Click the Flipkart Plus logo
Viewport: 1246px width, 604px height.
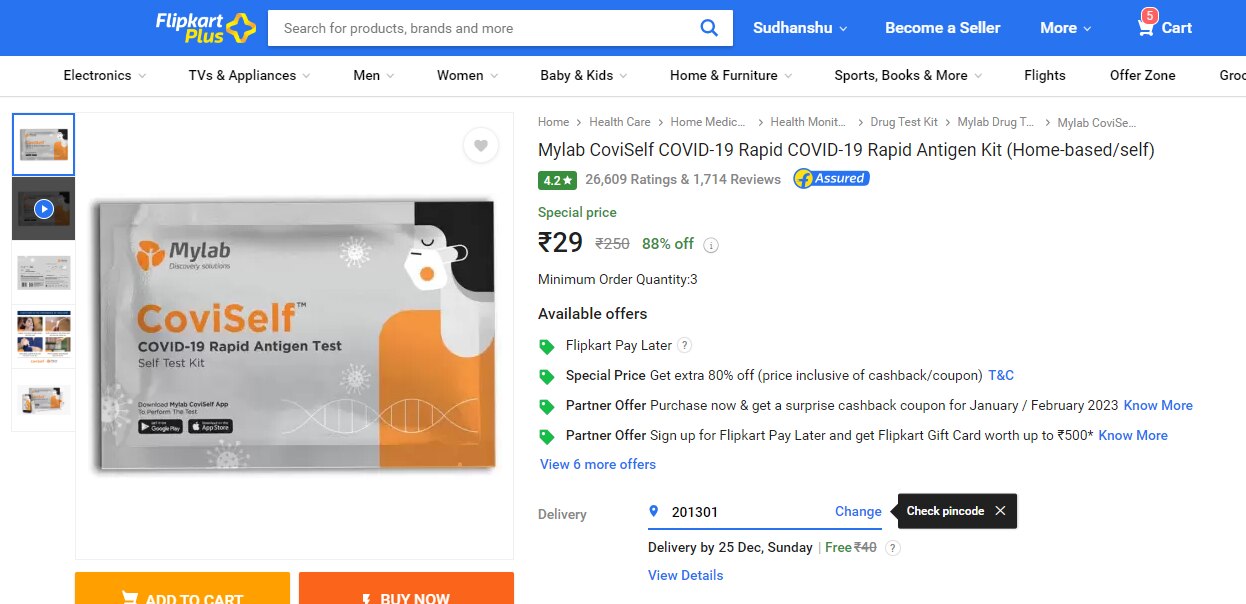(205, 27)
